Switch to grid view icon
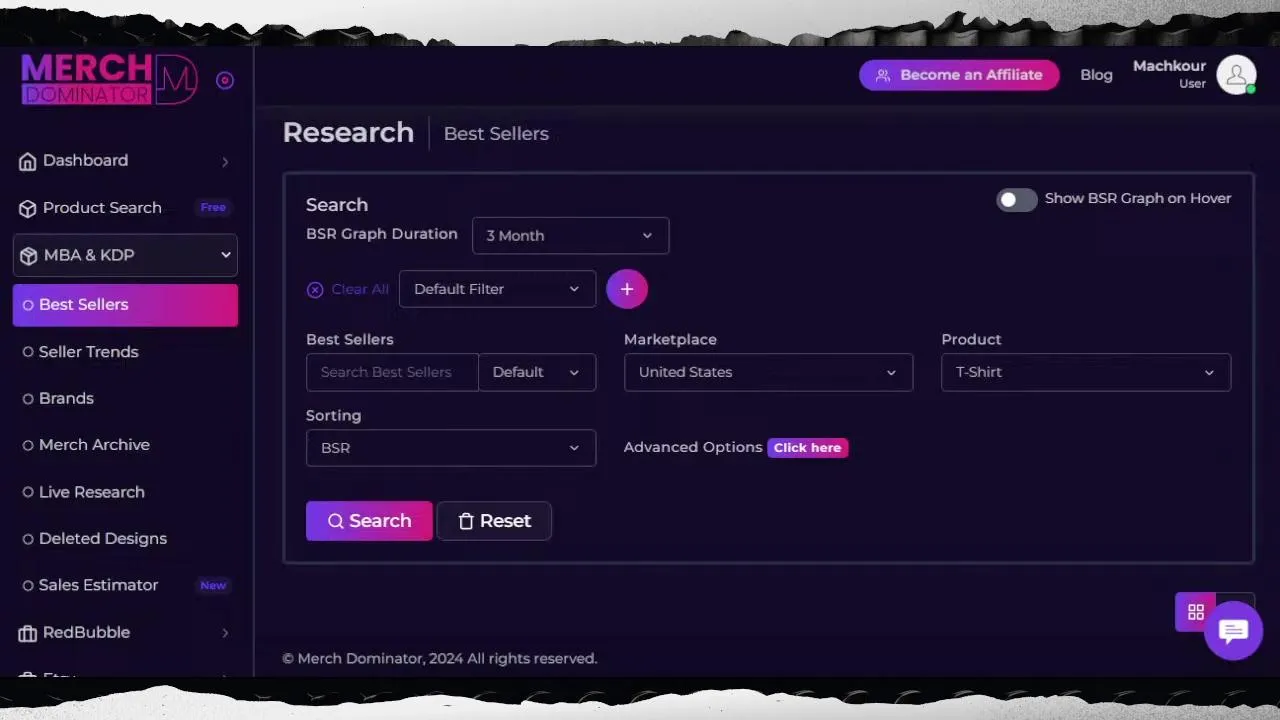 pyautogui.click(x=1196, y=612)
